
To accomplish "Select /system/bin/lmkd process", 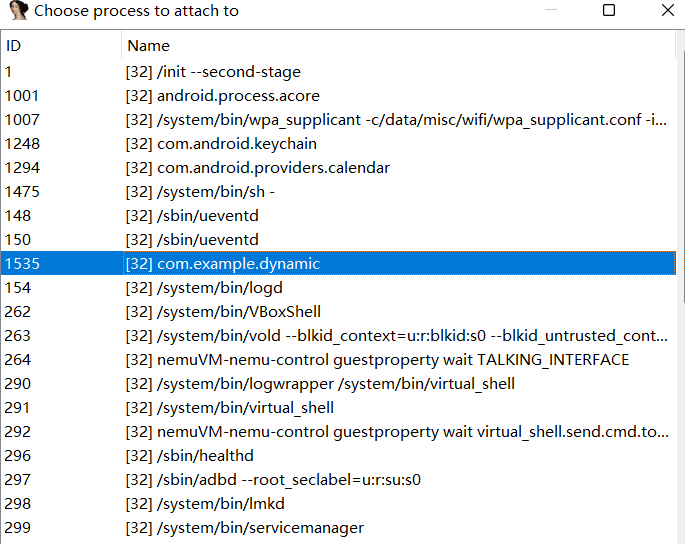I will pos(338,504).
